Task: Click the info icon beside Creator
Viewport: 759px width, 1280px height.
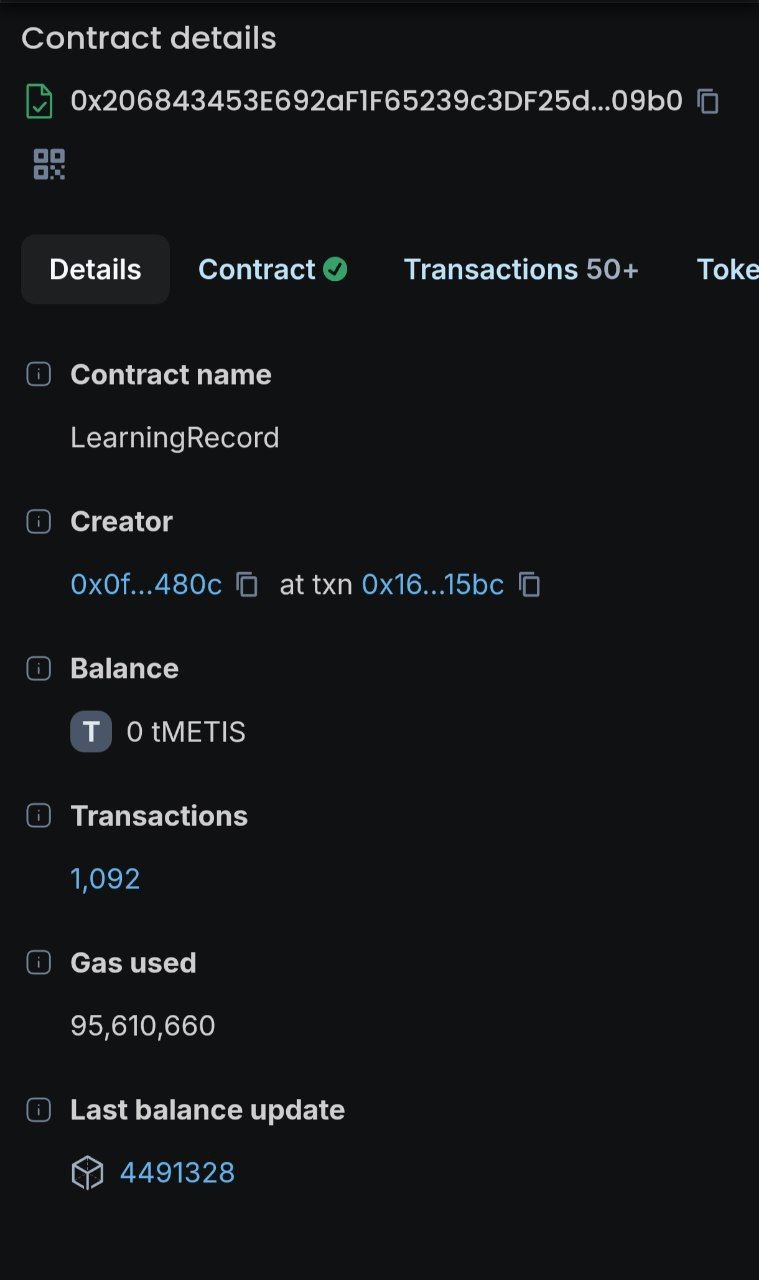Action: point(38,522)
